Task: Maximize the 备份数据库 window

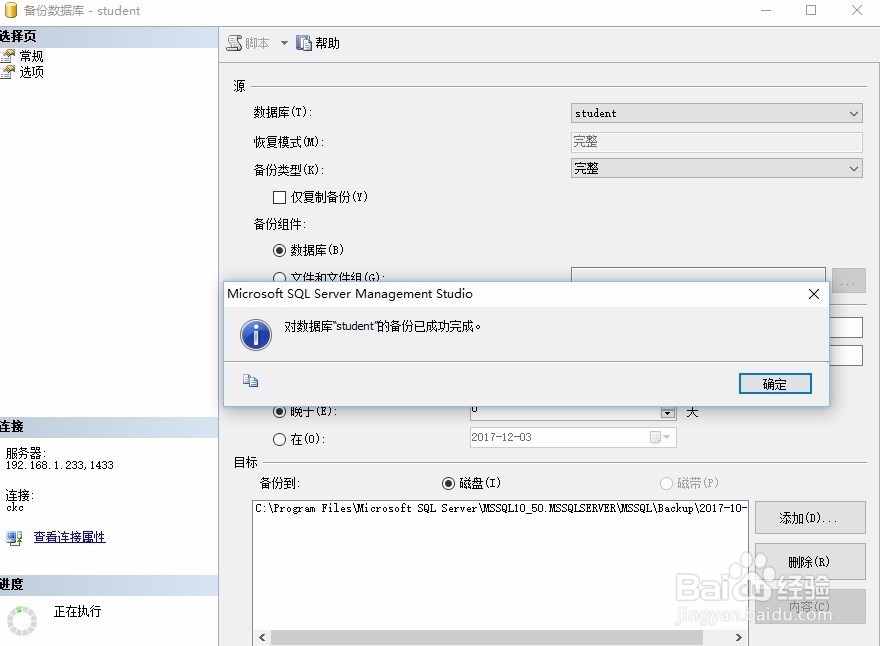Action: tap(811, 10)
